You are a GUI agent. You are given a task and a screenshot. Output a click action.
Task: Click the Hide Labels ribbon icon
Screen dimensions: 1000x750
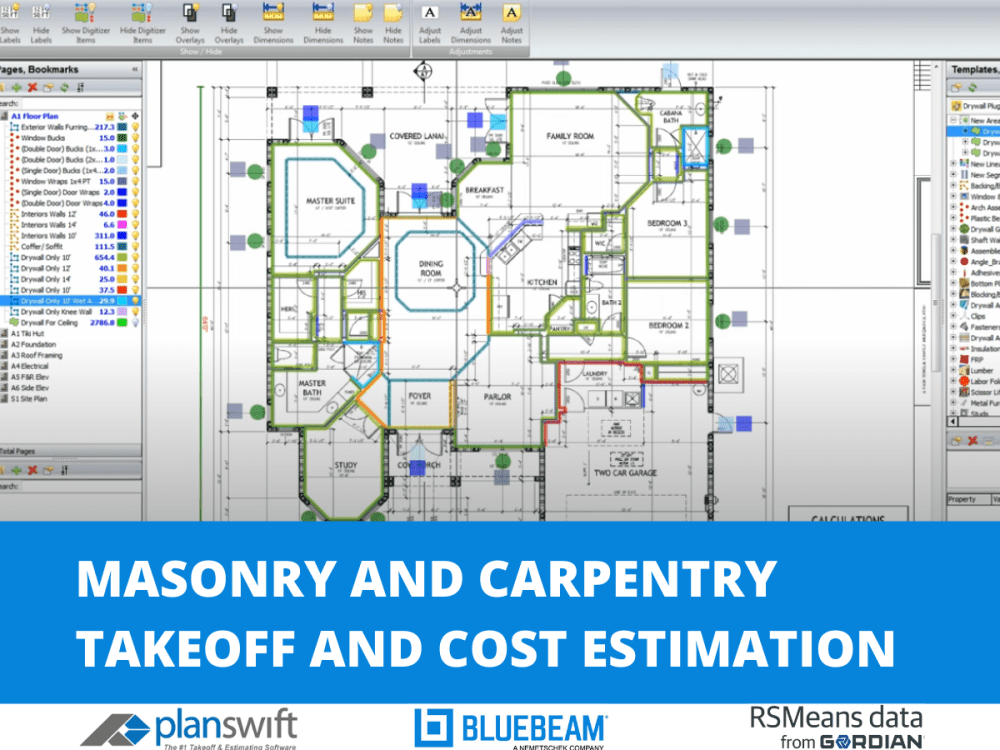pyautogui.click(x=41, y=11)
